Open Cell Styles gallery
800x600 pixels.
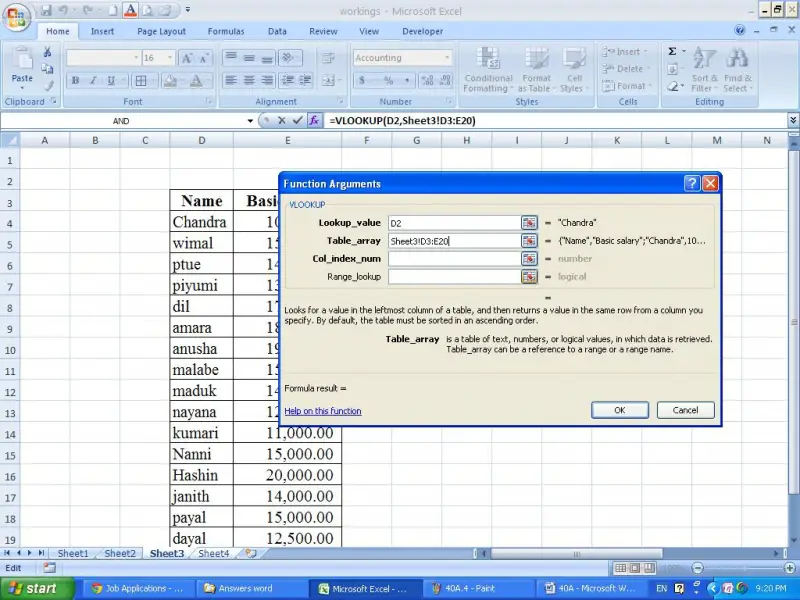[574, 70]
